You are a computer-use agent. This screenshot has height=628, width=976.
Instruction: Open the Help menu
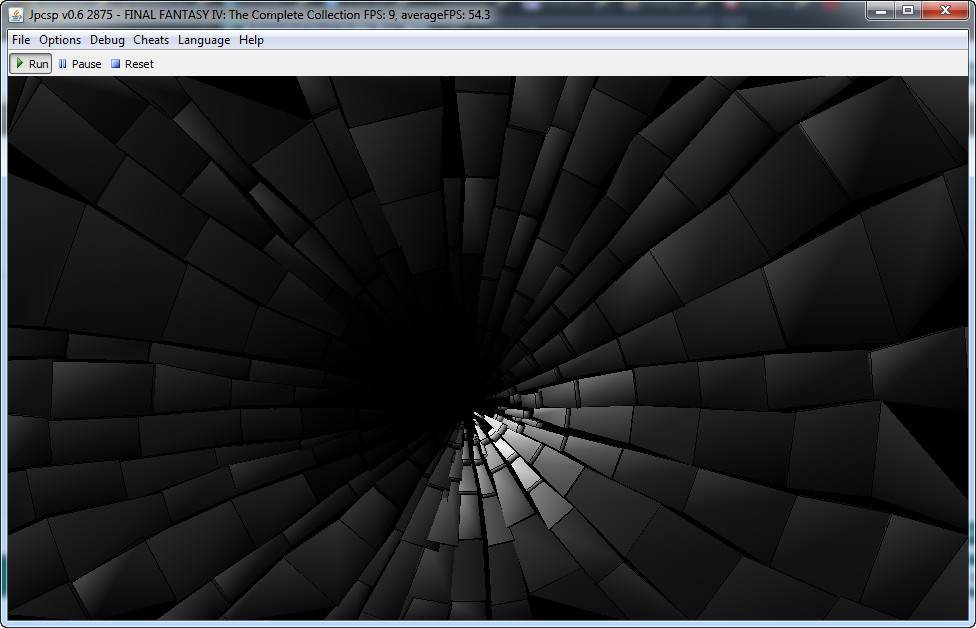click(251, 40)
